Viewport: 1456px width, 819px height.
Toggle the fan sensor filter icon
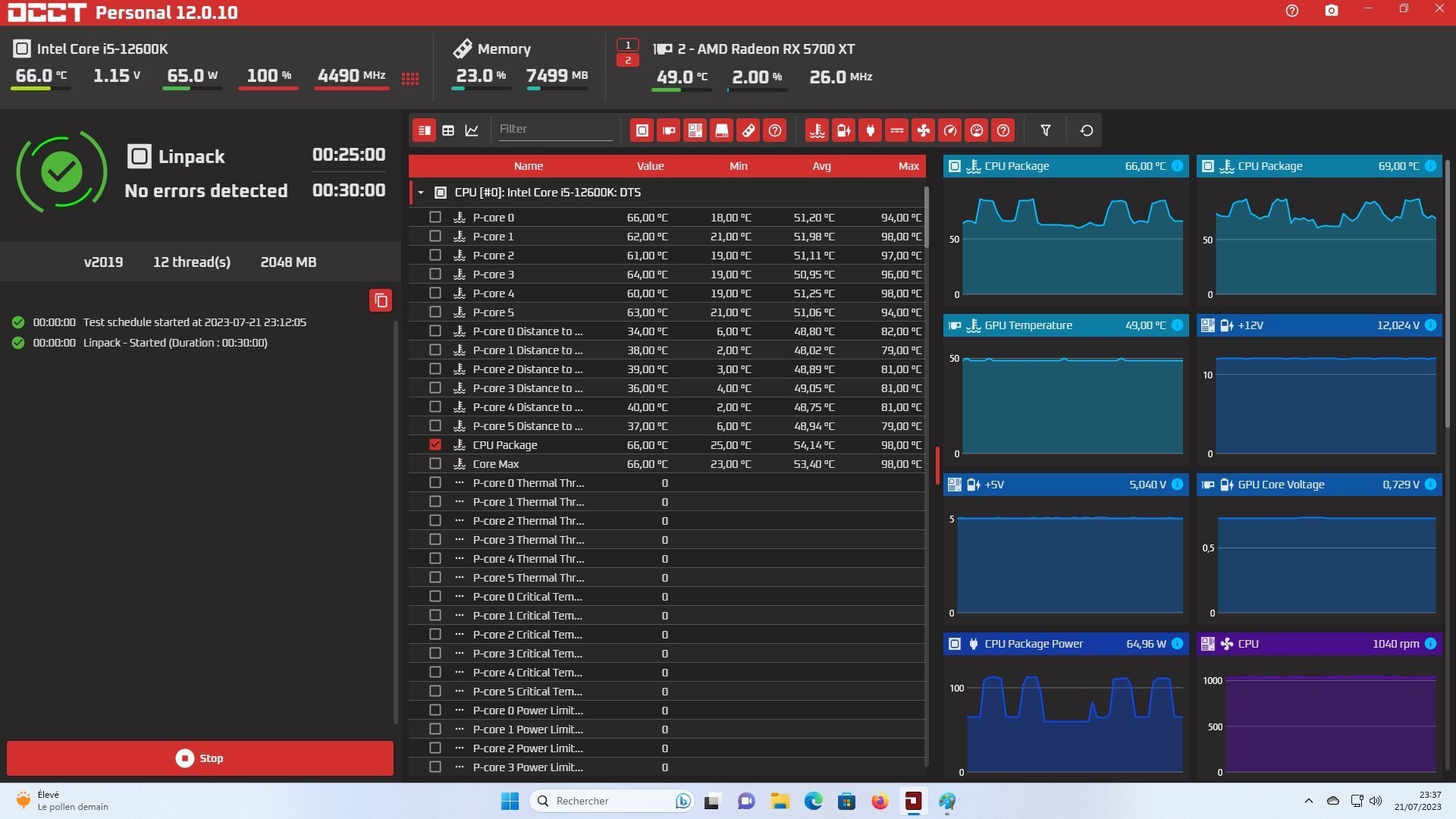click(923, 130)
